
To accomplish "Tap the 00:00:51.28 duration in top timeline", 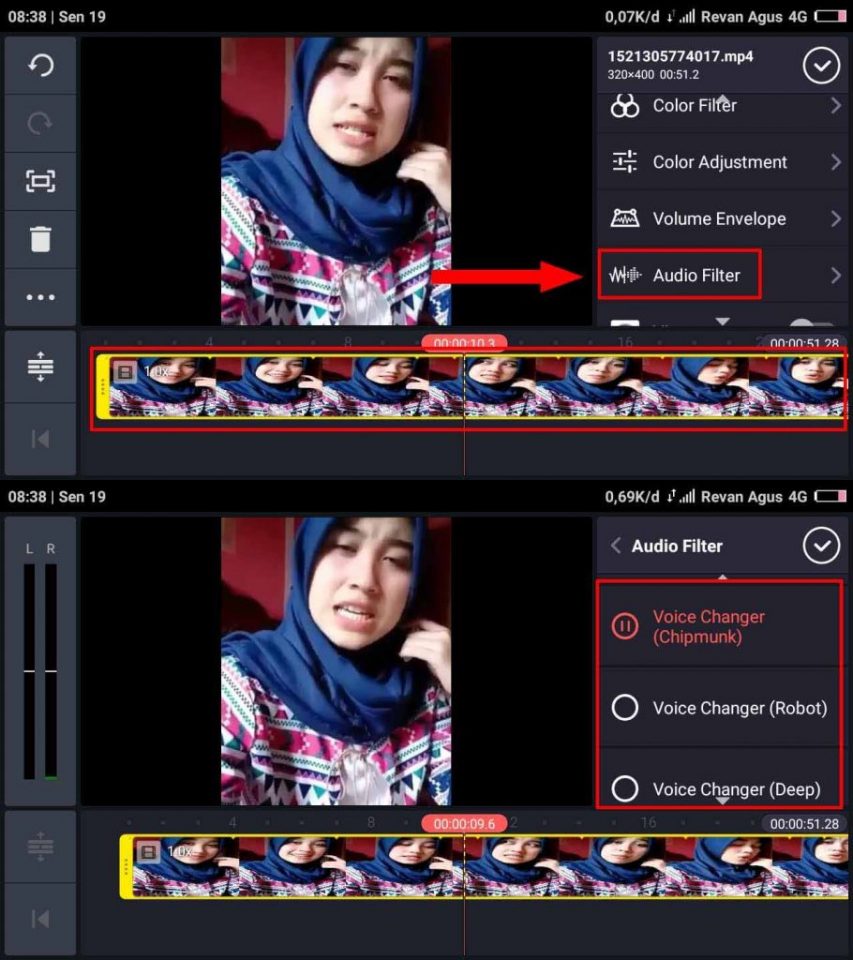I will pyautogui.click(x=804, y=343).
